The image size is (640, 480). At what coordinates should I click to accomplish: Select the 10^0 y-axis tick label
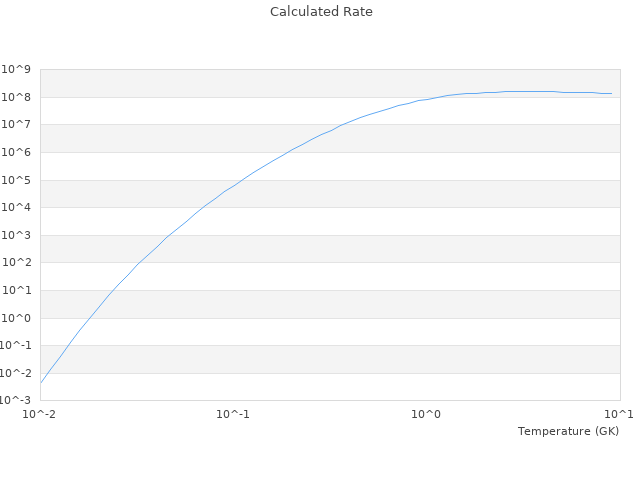pyautogui.click(x=17, y=318)
